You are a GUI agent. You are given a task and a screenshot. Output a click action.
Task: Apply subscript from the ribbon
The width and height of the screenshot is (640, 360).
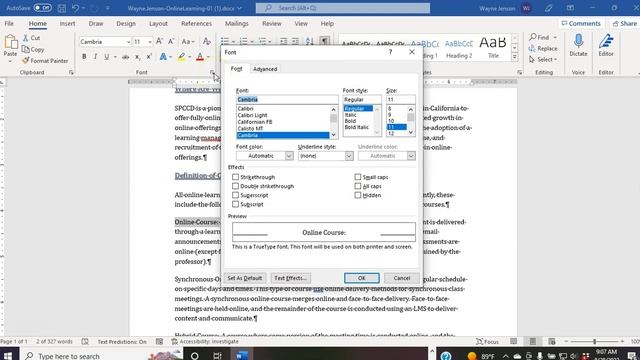(138, 57)
